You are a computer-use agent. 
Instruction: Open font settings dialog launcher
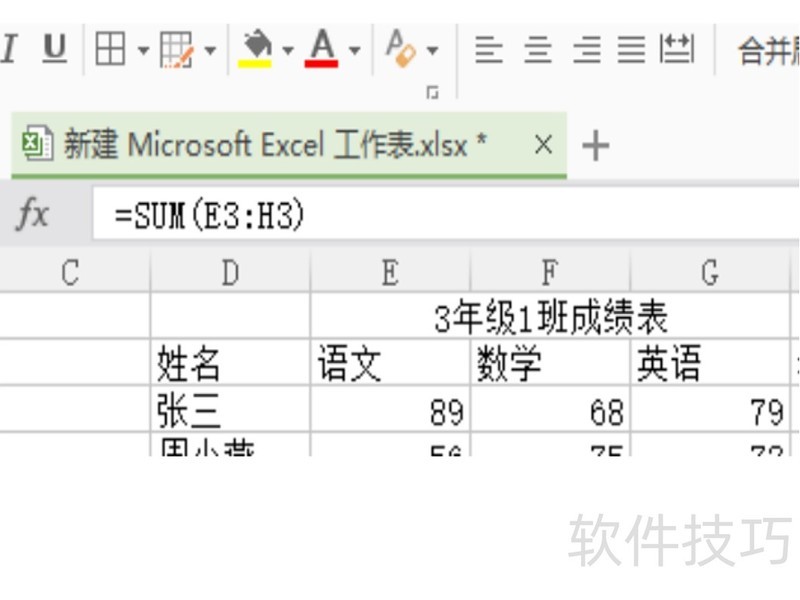433,93
